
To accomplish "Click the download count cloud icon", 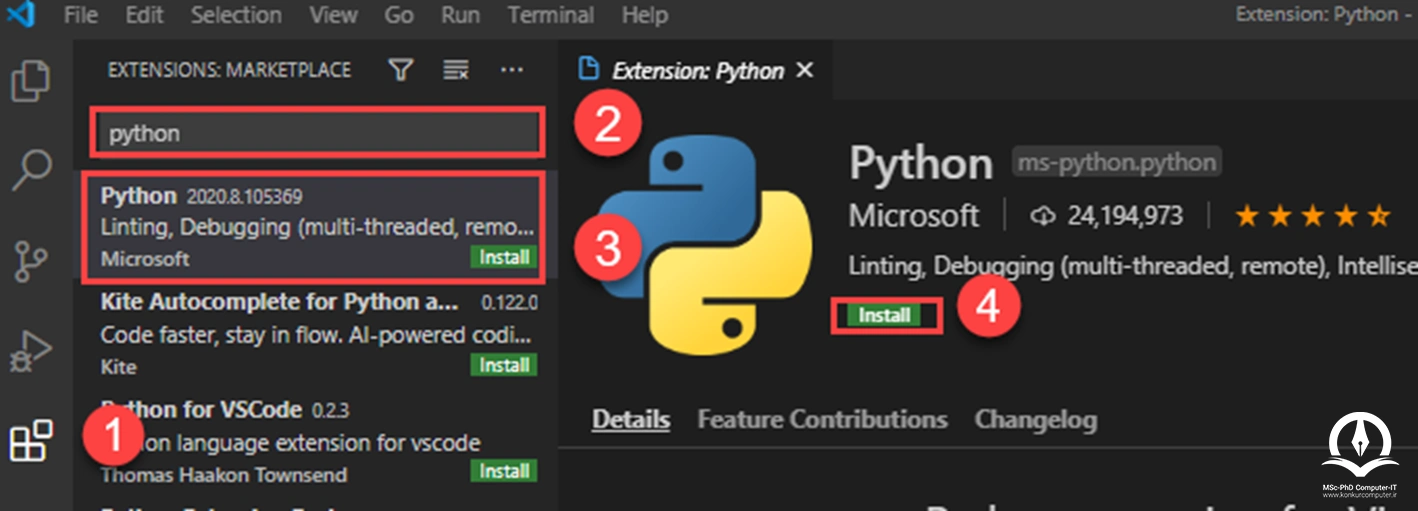I will [1043, 216].
